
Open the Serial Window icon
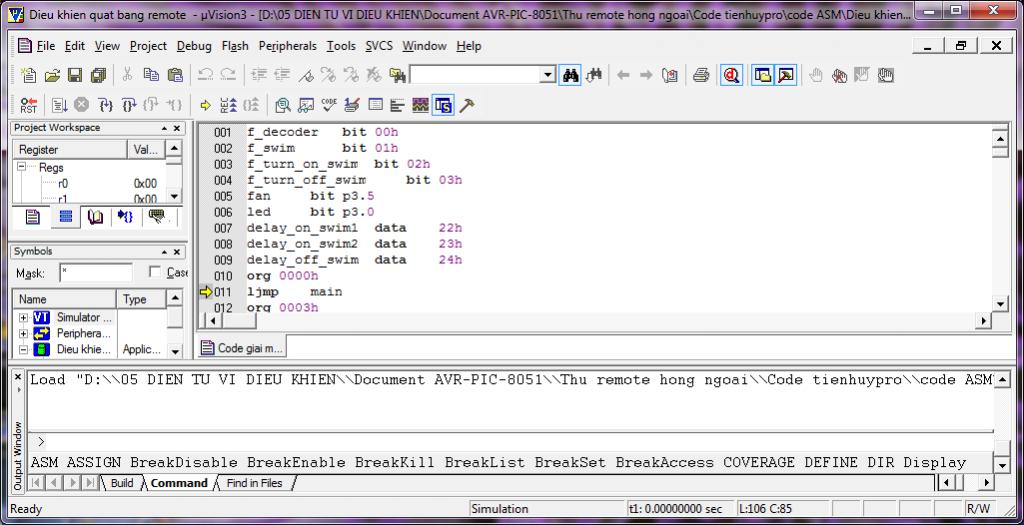[352, 105]
